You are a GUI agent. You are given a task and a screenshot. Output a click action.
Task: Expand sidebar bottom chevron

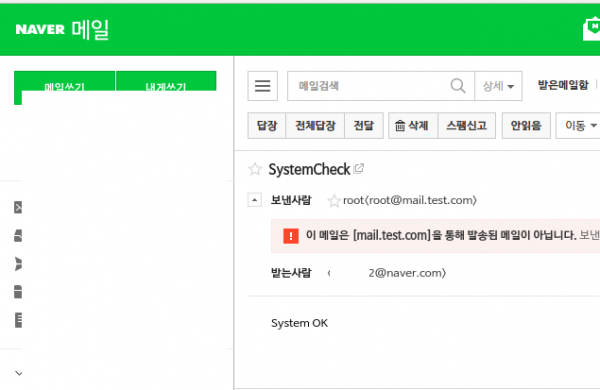pos(19,373)
